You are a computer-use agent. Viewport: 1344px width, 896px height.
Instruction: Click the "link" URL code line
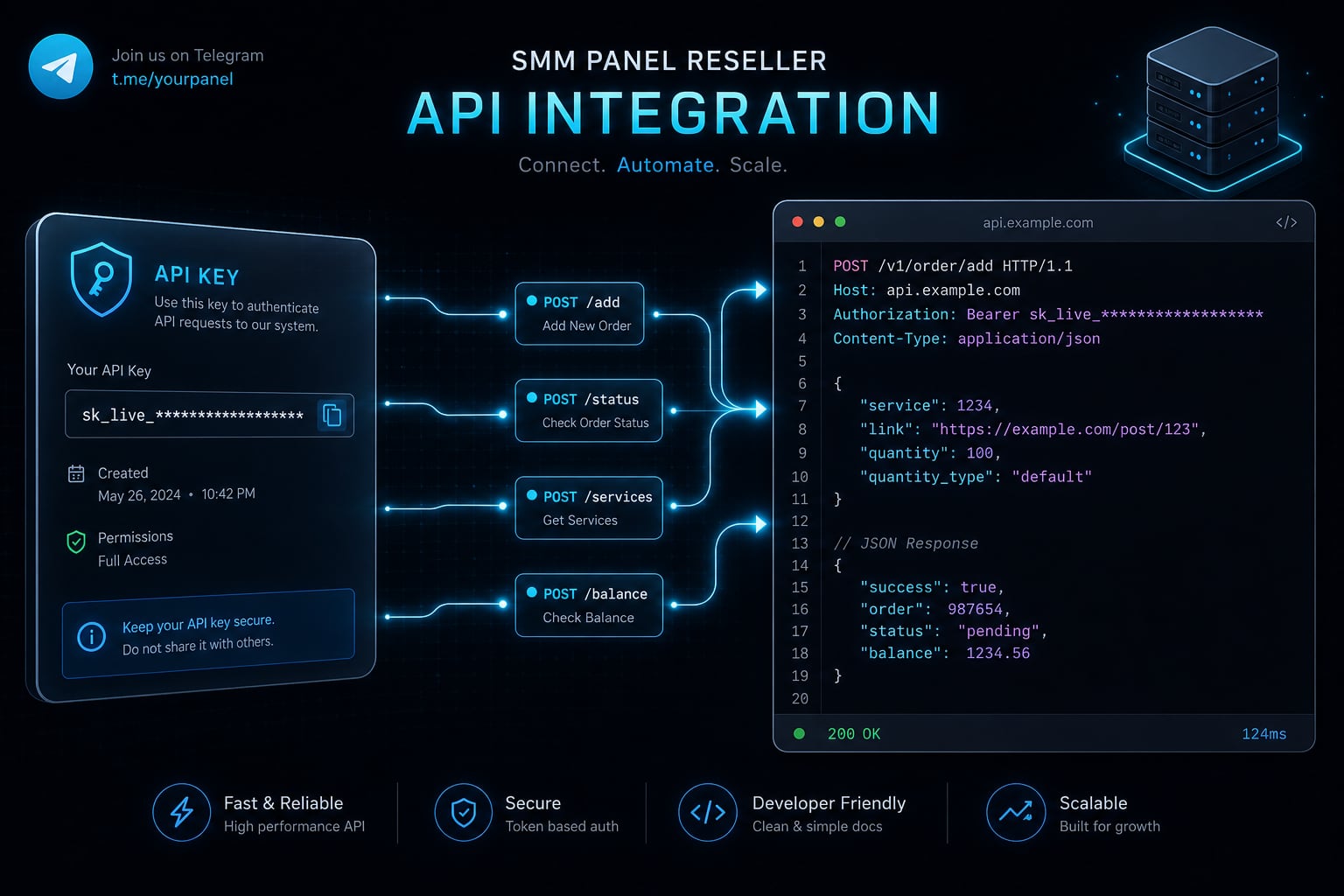tap(1033, 430)
